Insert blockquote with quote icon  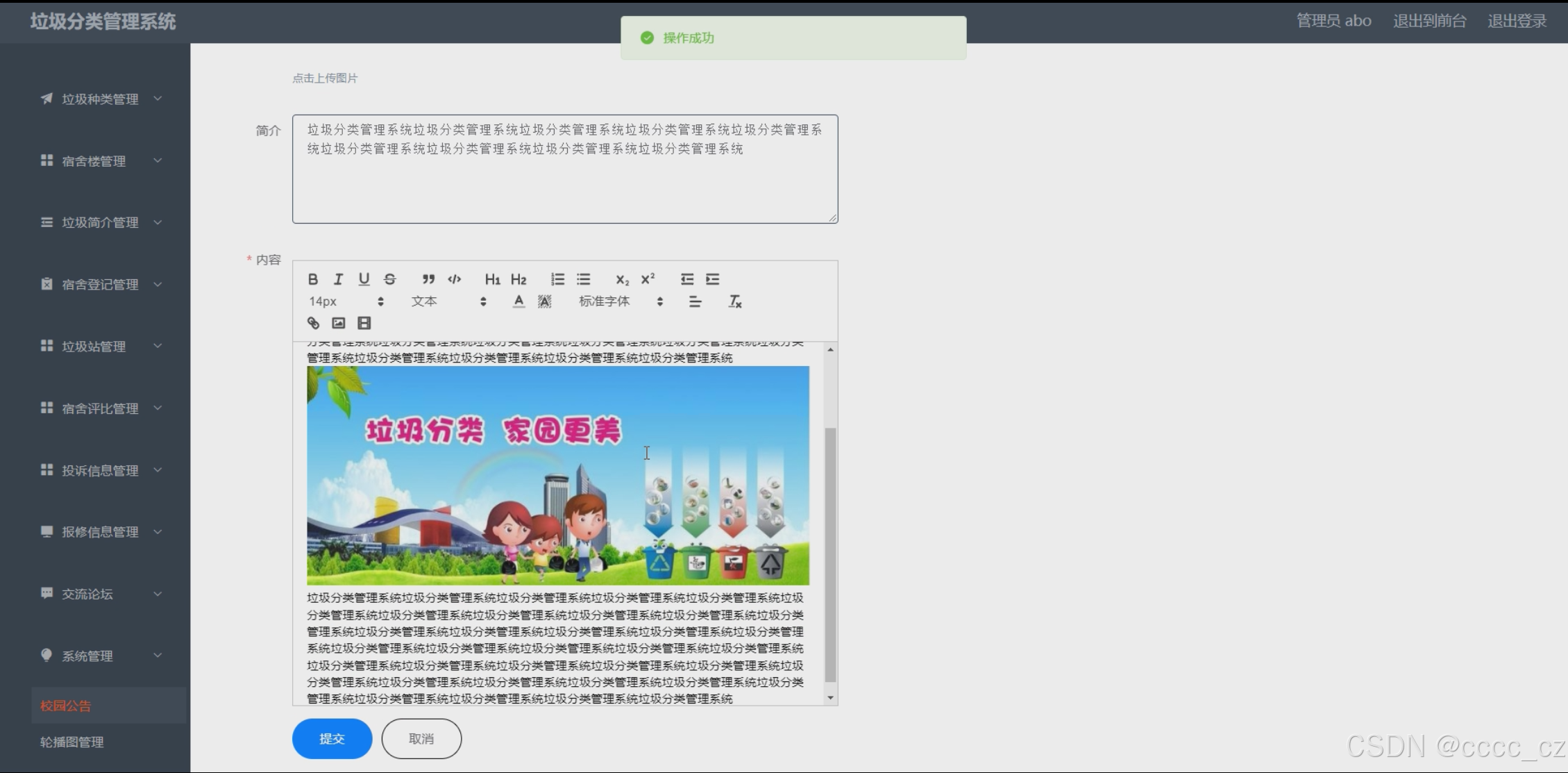click(428, 279)
